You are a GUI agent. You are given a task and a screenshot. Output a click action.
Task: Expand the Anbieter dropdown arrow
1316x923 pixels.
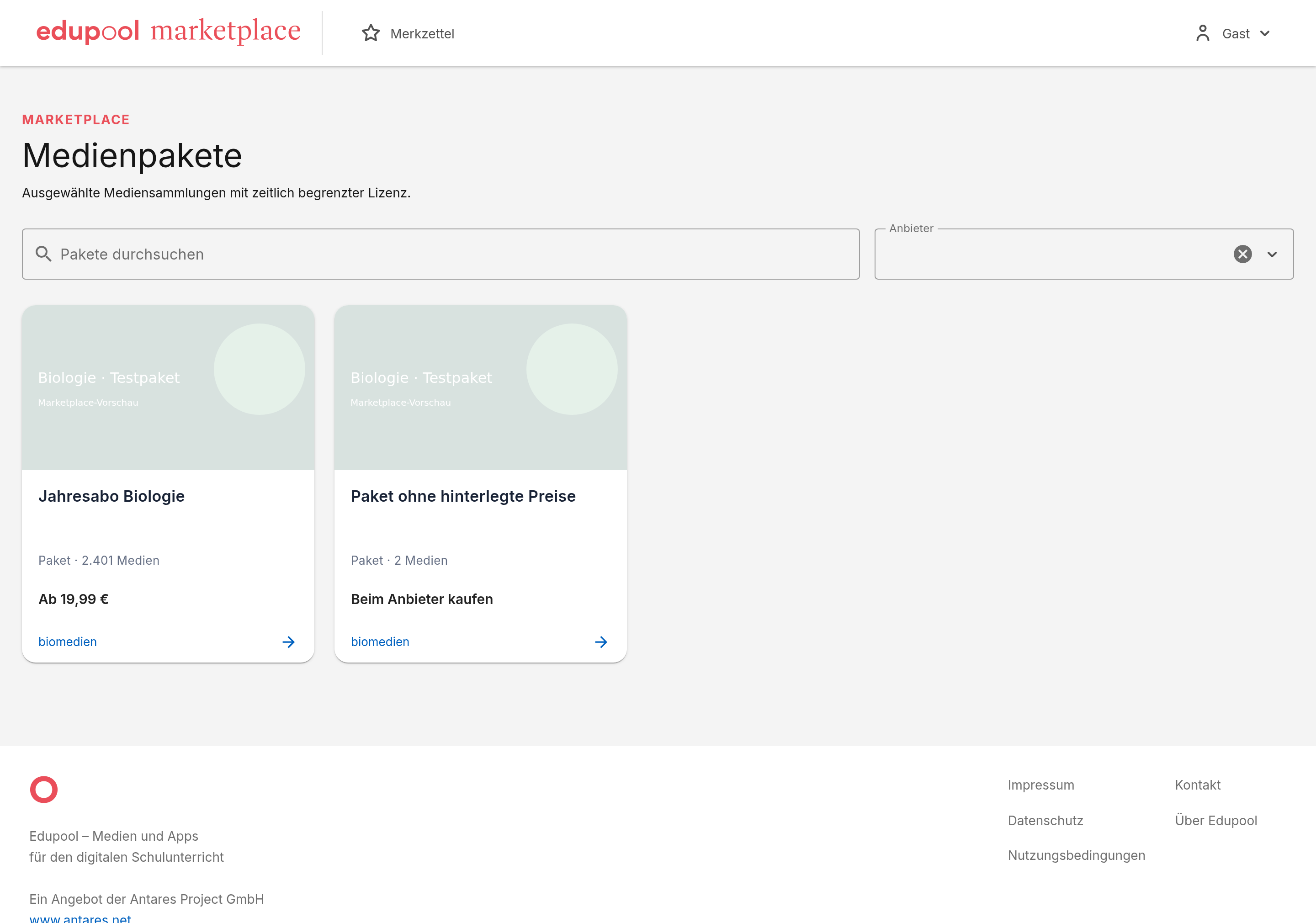coord(1272,254)
